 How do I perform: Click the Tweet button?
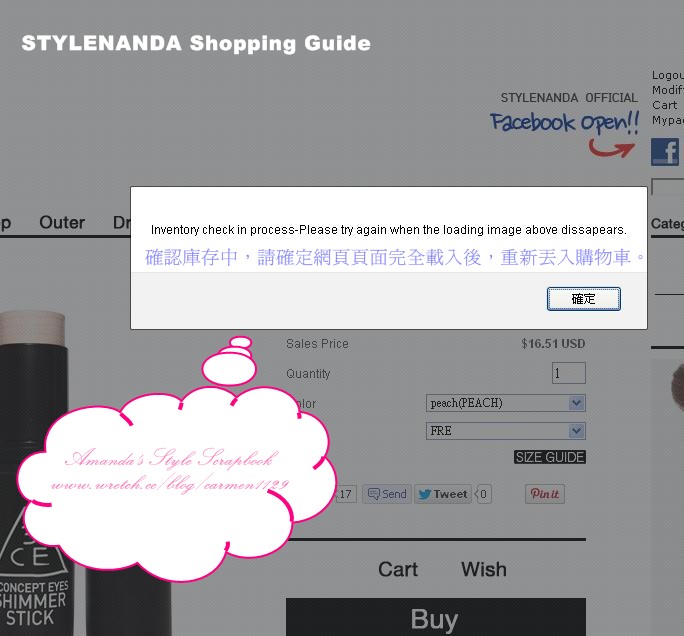click(x=443, y=494)
